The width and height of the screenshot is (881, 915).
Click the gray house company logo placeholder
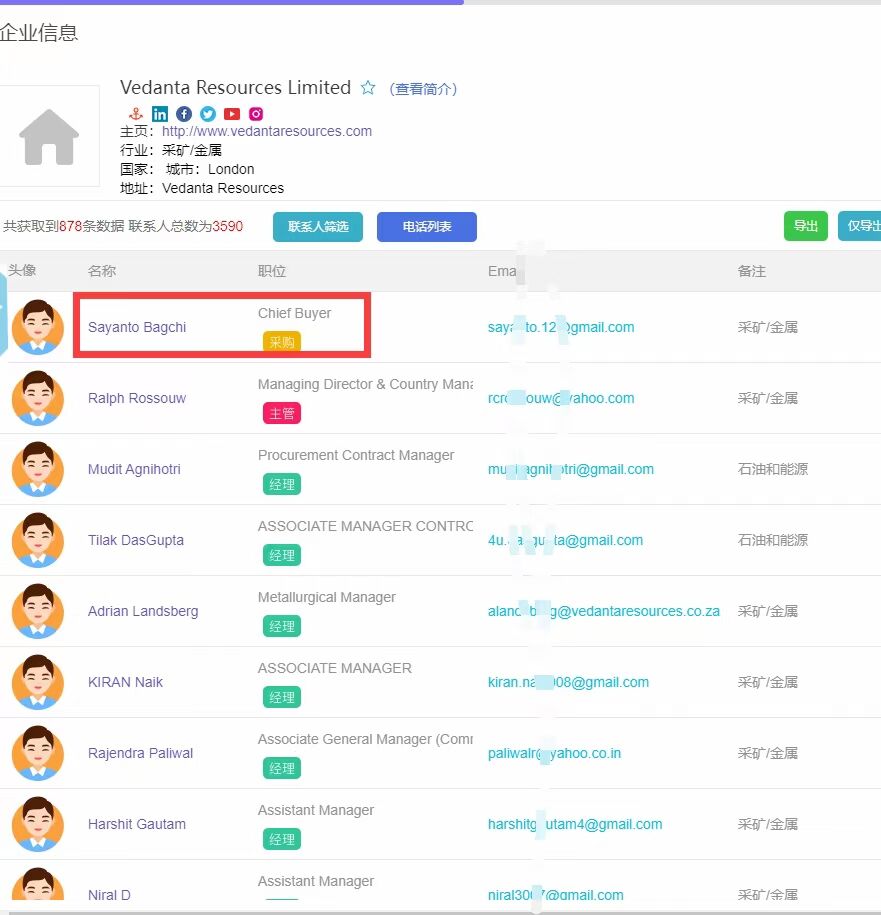pyautogui.click(x=50, y=136)
